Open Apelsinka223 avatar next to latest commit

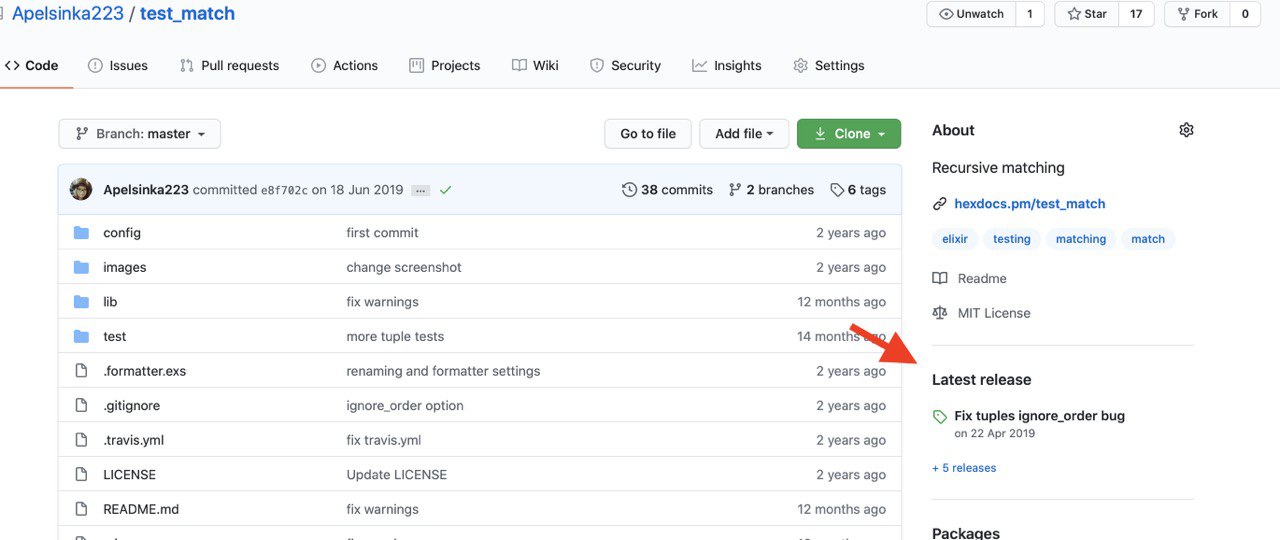tap(81, 190)
